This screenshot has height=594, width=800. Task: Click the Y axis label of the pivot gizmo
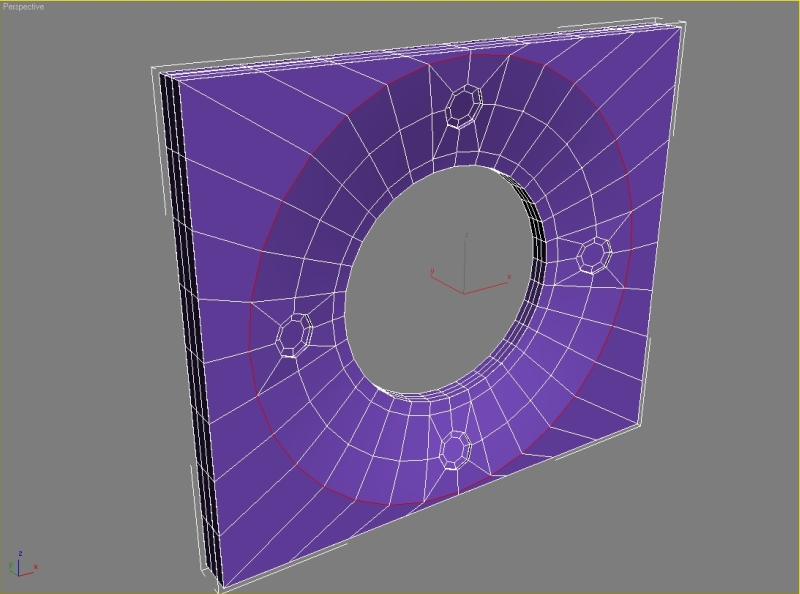click(x=431, y=270)
